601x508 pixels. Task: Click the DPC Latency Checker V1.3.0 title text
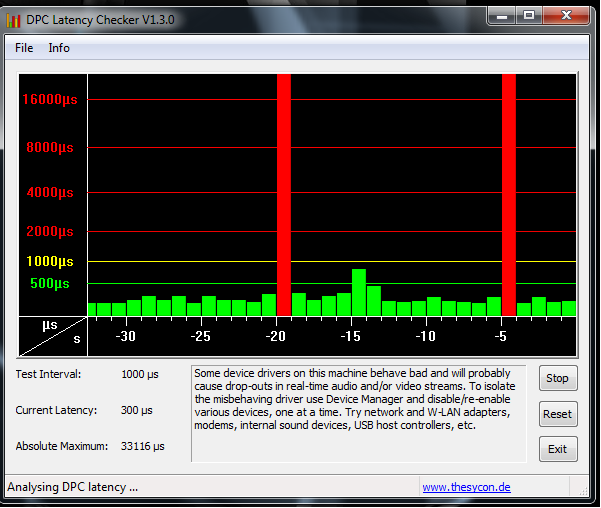[x=100, y=20]
